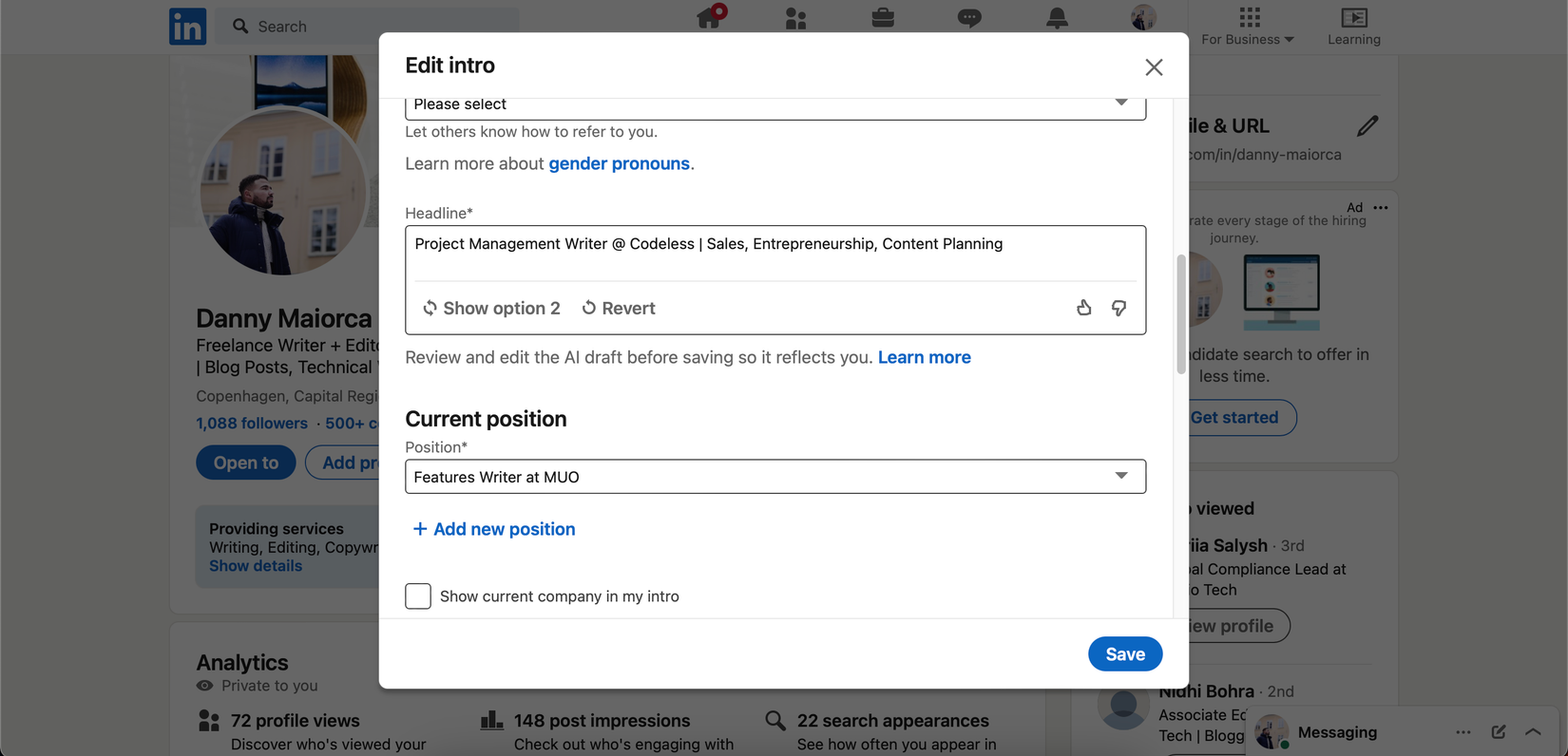Screen dimensions: 1568x756
Task: Click Show option 2 for headline
Action: coord(491,308)
